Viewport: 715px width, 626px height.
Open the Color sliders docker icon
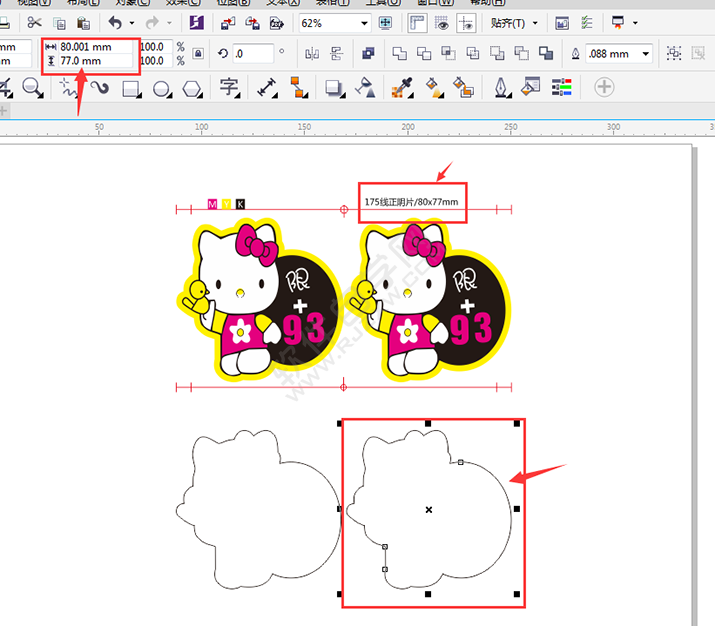coord(561,87)
